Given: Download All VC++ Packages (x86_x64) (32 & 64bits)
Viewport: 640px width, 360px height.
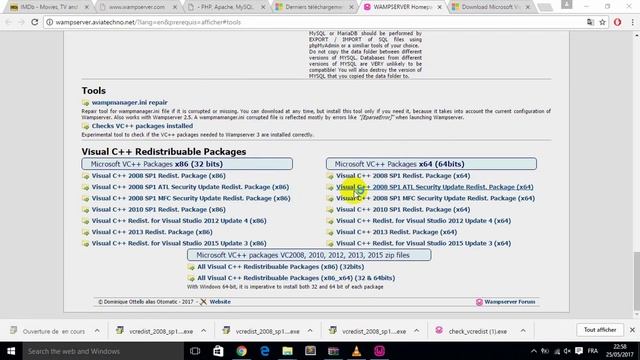Looking at the screenshot, I should point(296,278).
